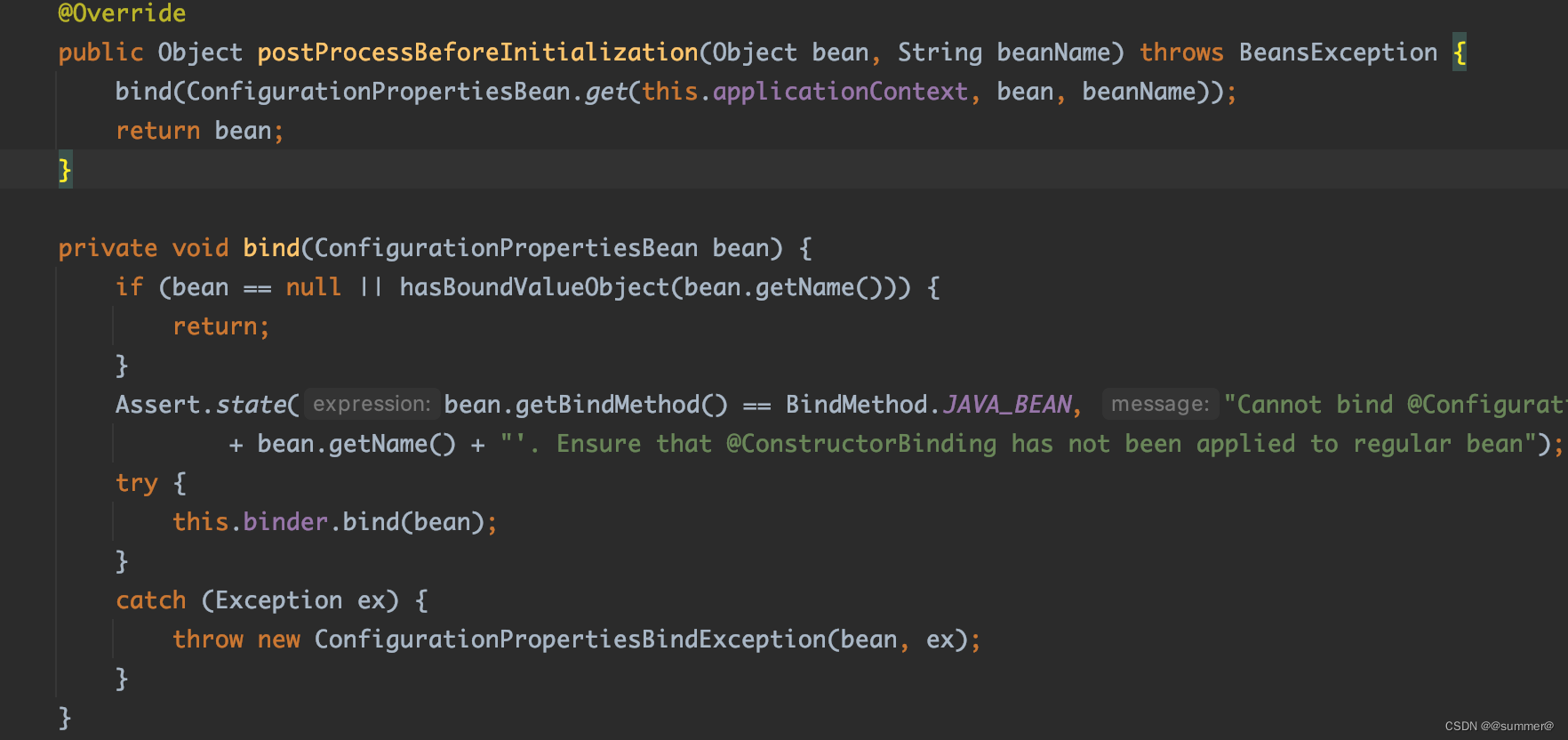
Task: Click the 'message:' parameter hint
Action: tap(1160, 404)
